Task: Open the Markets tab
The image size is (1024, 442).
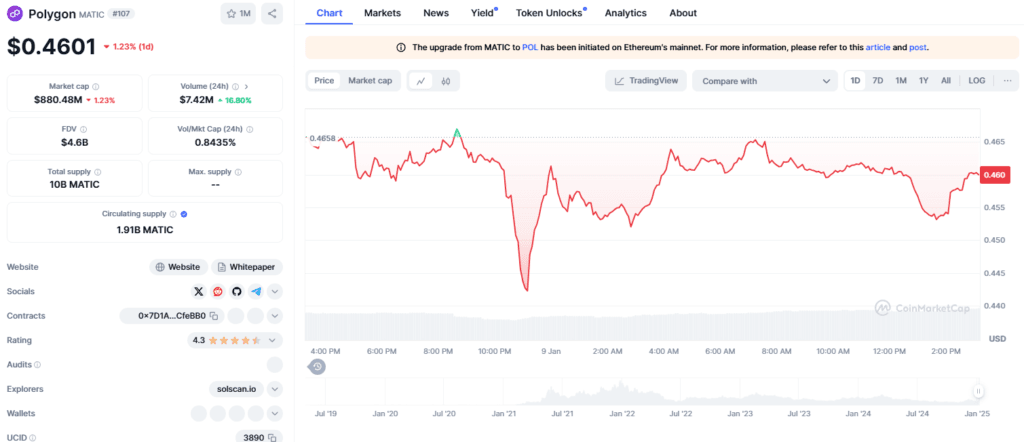Action: 383,12
